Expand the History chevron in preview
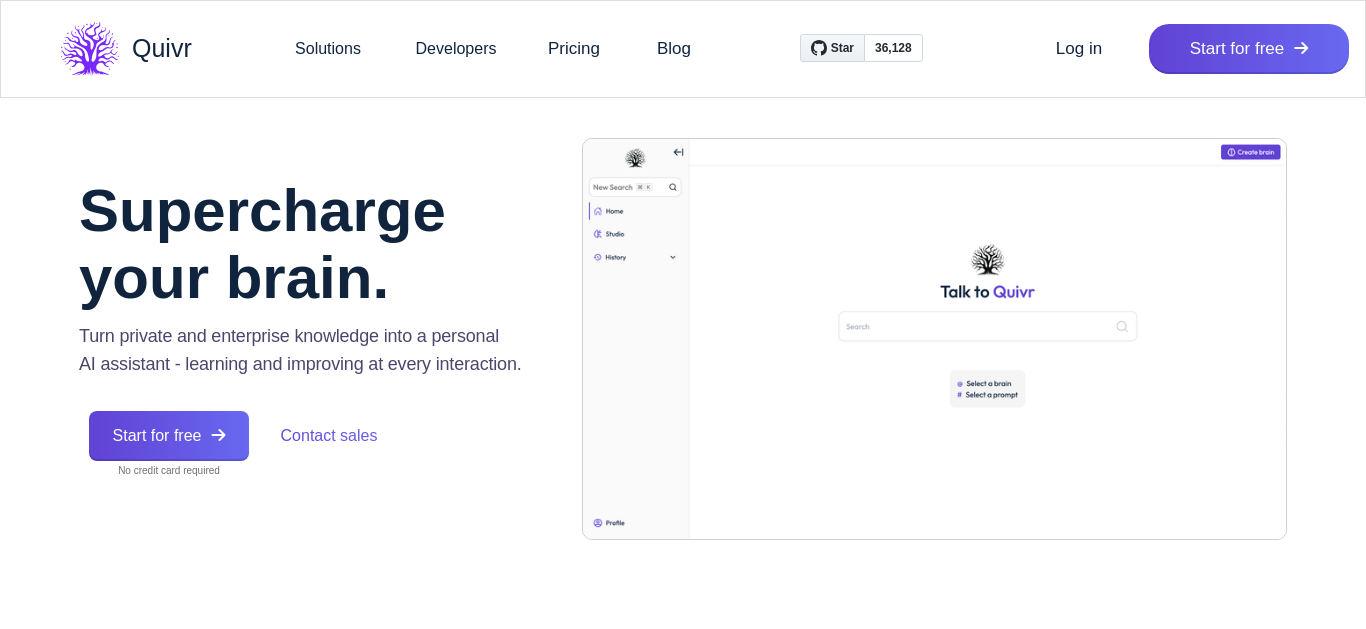The height and width of the screenshot is (629, 1366). (x=673, y=257)
